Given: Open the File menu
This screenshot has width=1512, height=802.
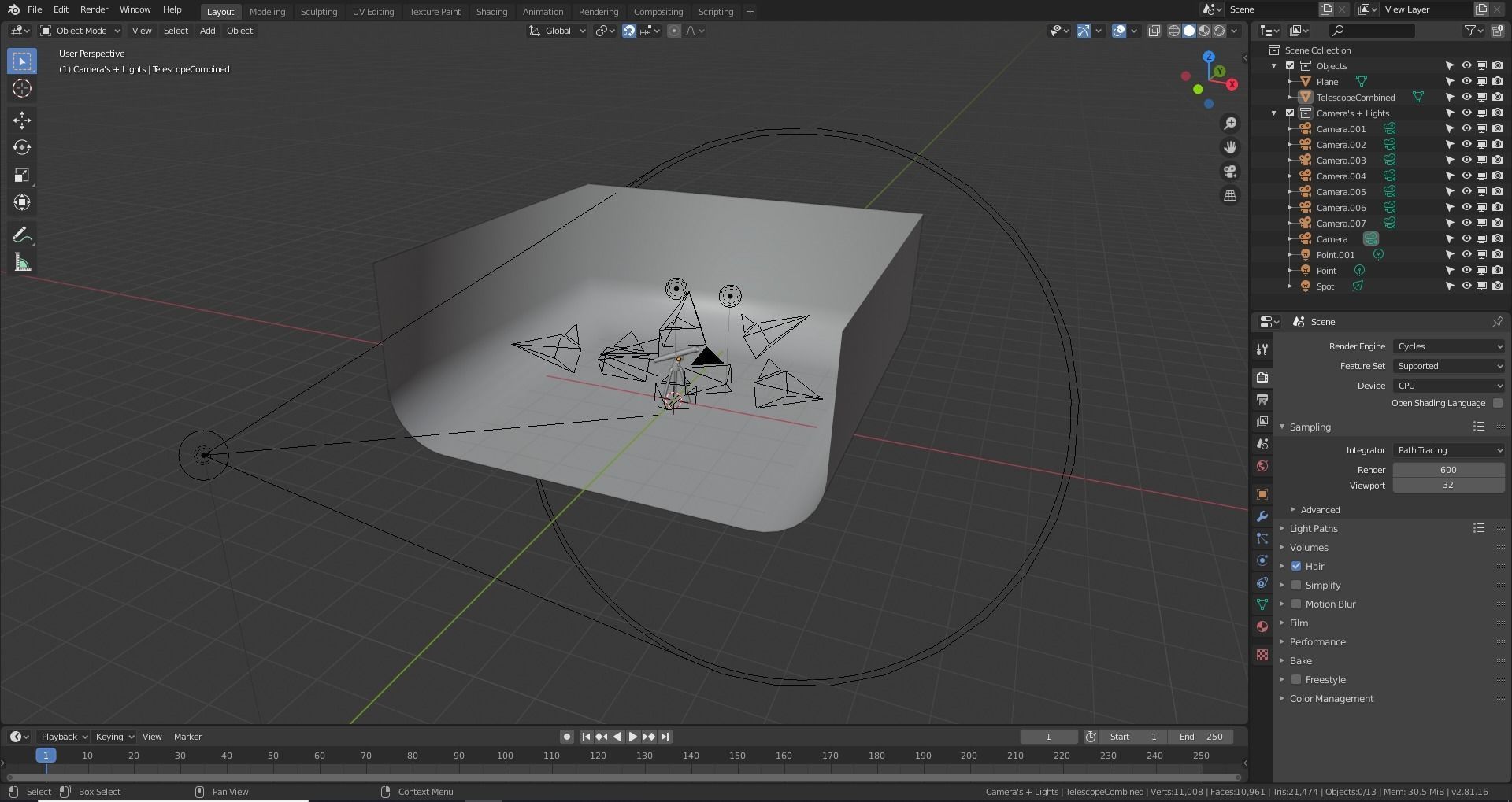Looking at the screenshot, I should click(35, 9).
